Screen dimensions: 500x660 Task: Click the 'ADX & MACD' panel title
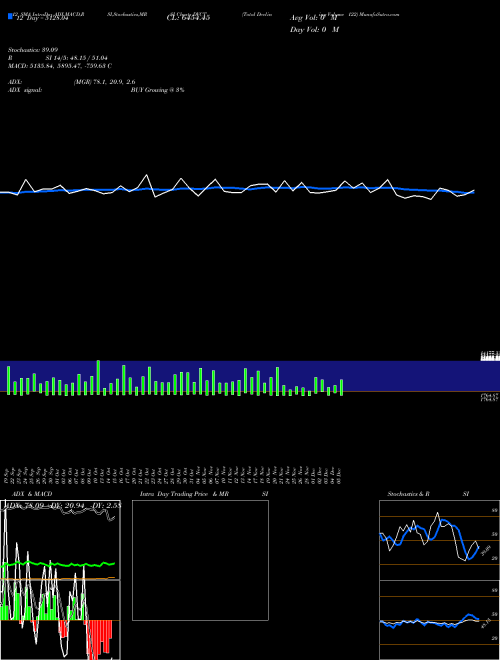point(32,494)
